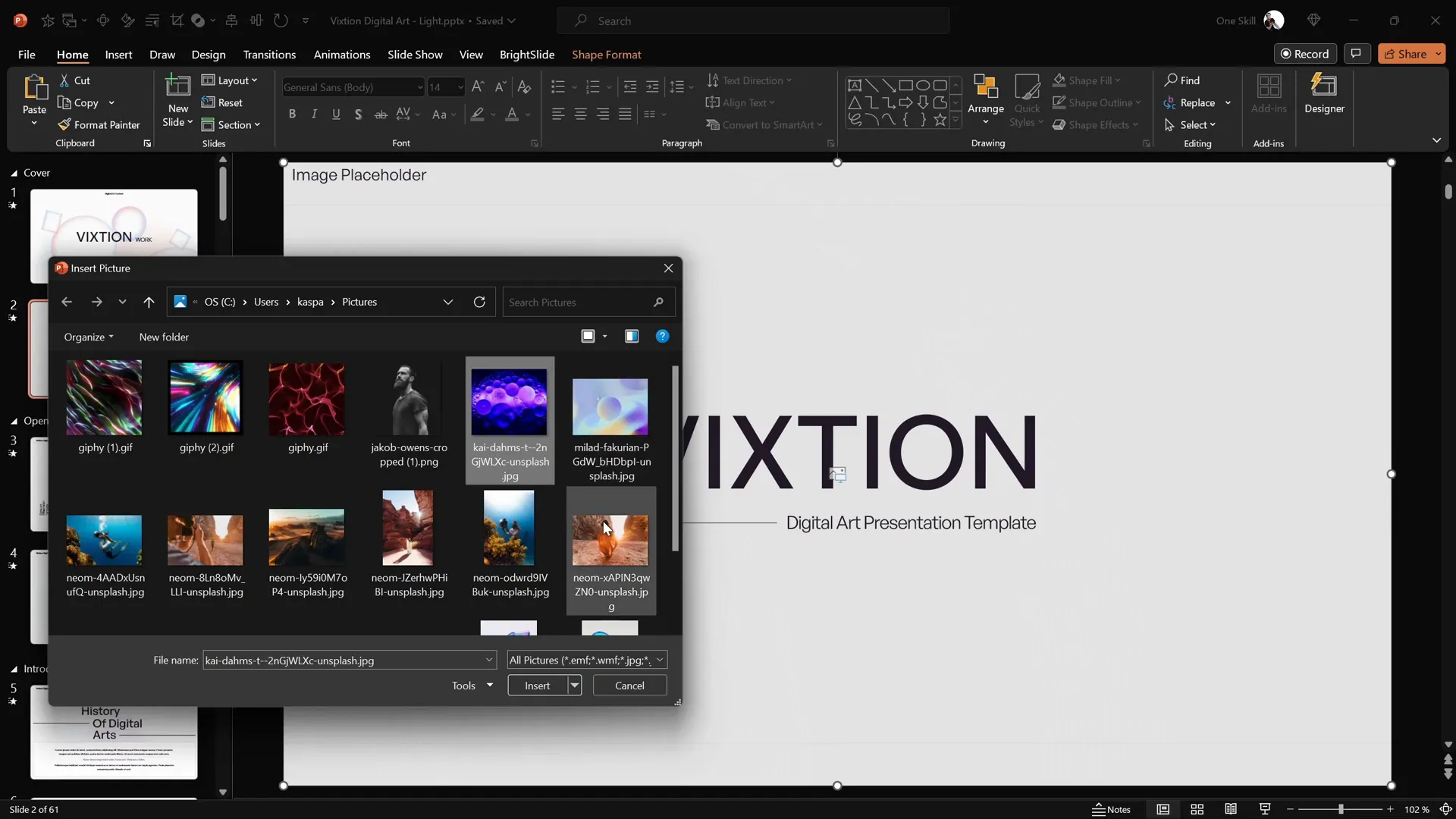Screen dimensions: 1456x819
Task: Open the File menu
Action: [27, 55]
